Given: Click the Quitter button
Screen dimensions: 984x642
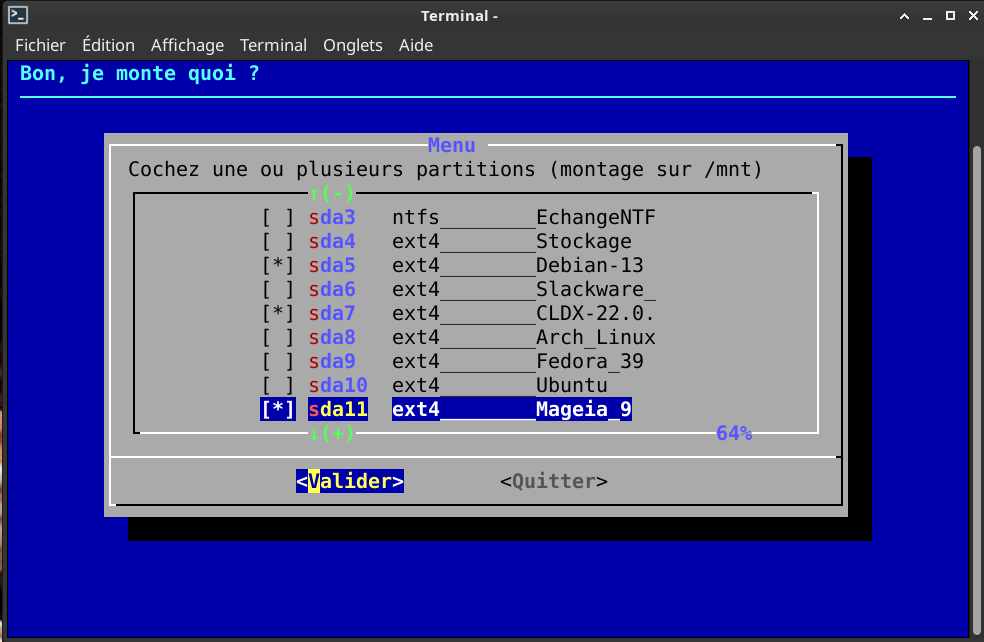Looking at the screenshot, I should click(x=553, y=481).
